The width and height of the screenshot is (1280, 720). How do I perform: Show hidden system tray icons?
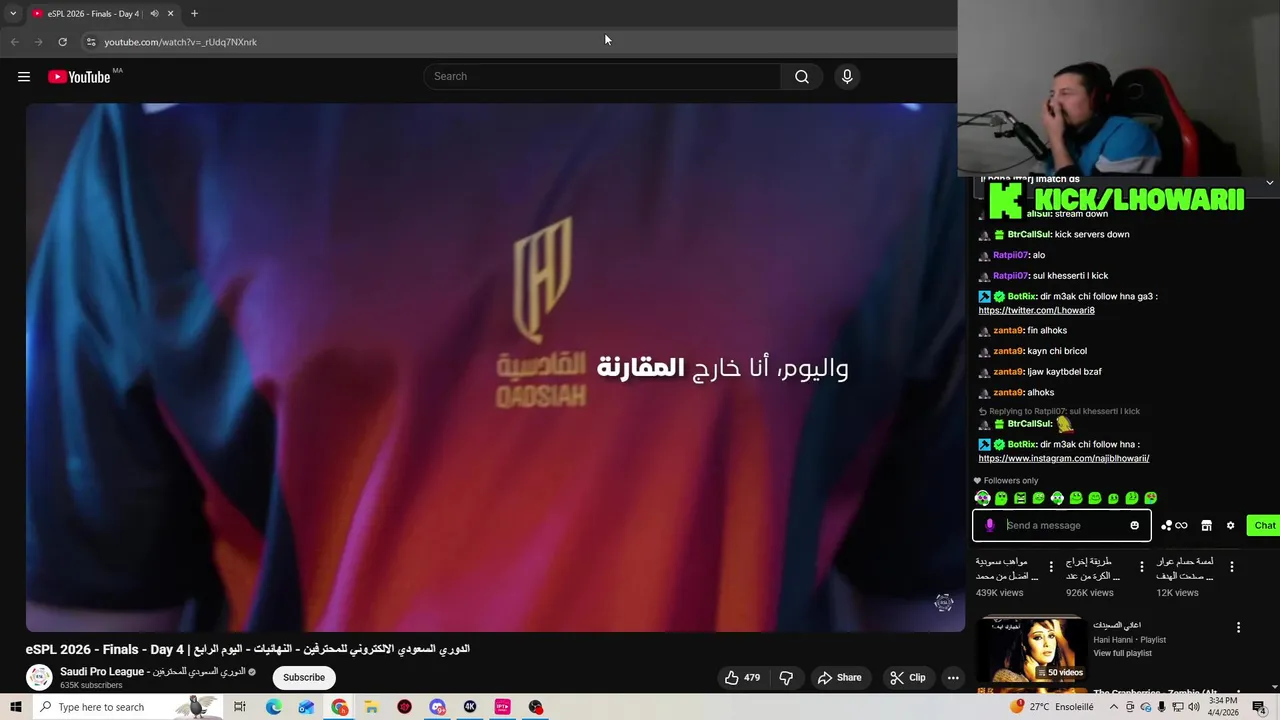[1113, 707]
